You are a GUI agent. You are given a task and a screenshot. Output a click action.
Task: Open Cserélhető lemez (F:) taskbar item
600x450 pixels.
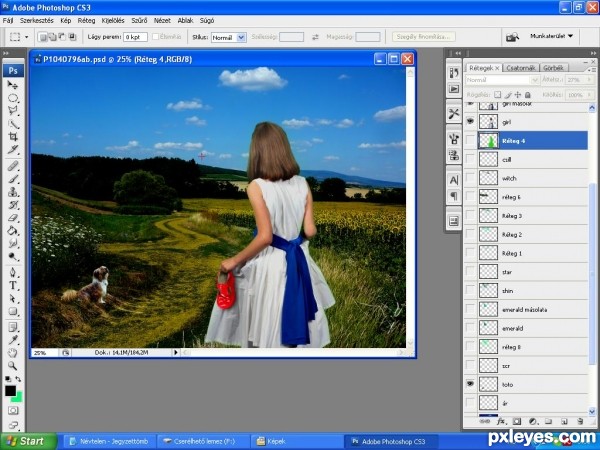(203, 441)
